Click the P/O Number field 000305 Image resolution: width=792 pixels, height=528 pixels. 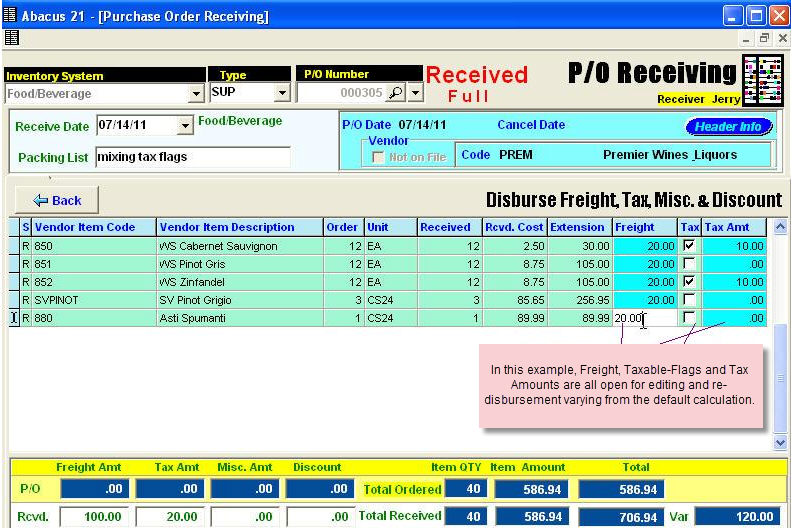click(342, 93)
